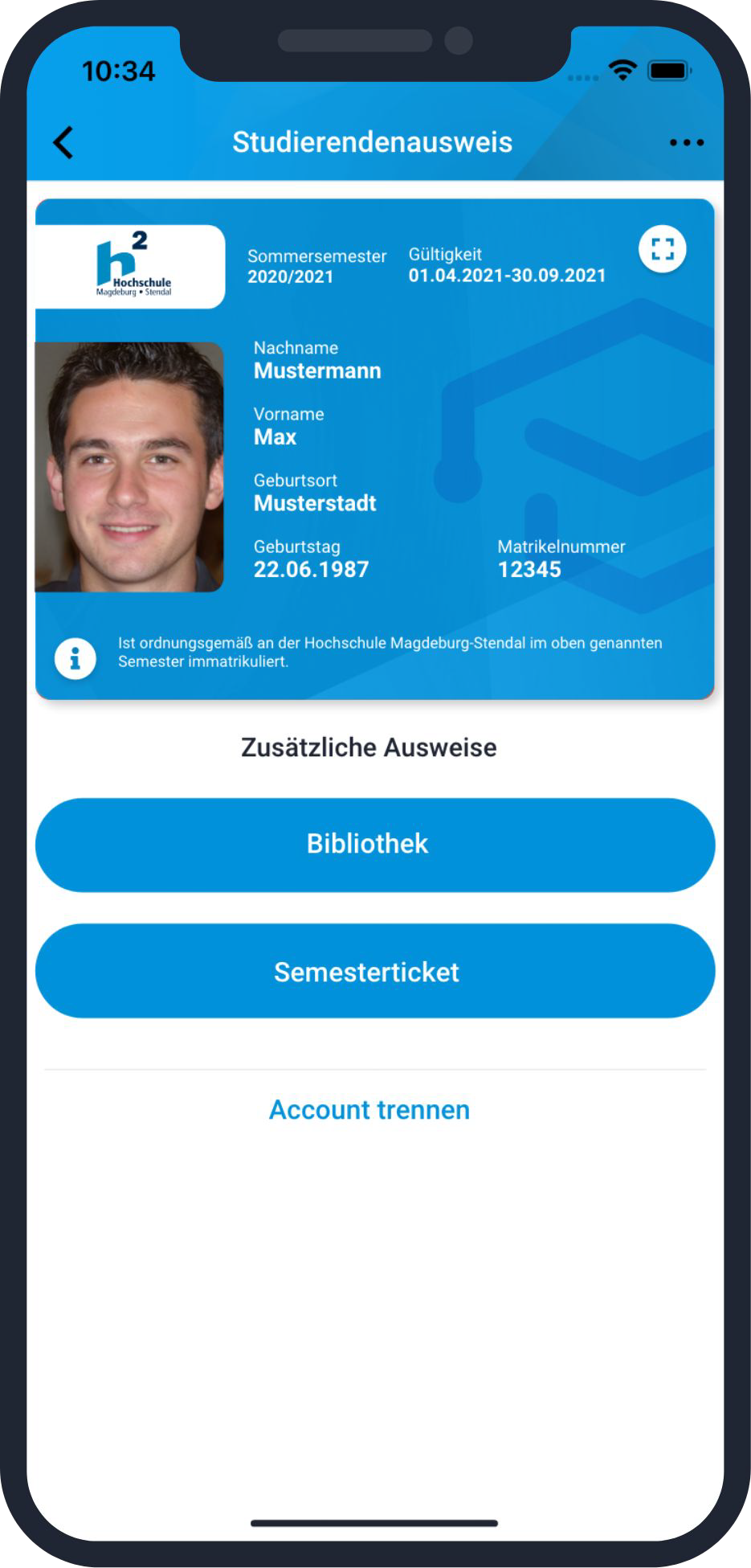This screenshot has width=751, height=1568.
Task: Expand the ID card to fullscreen
Action: (663, 249)
